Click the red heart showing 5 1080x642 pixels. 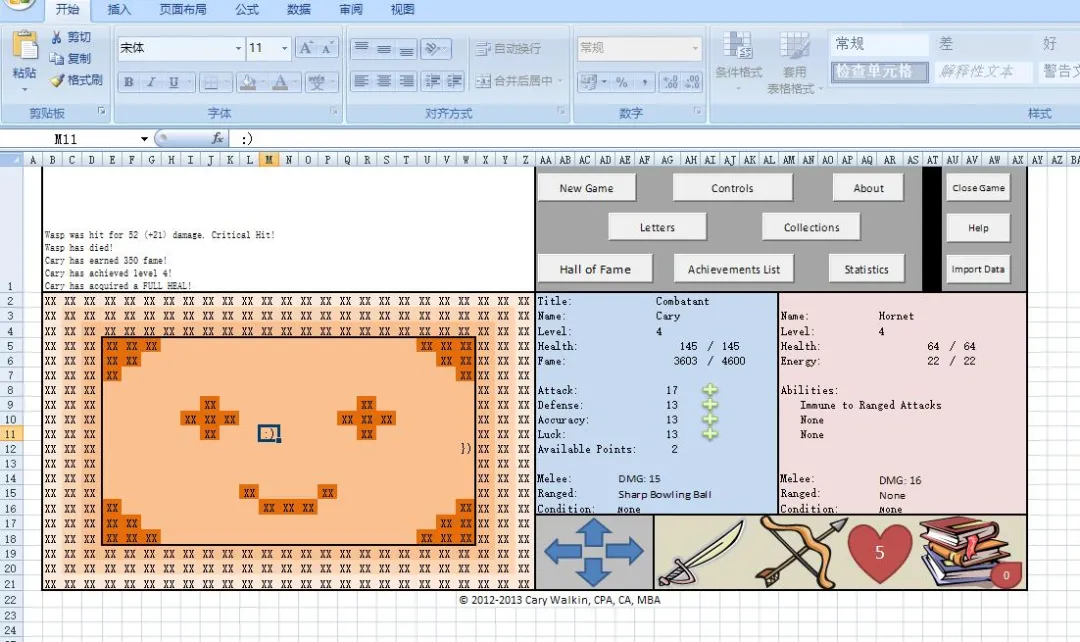880,552
